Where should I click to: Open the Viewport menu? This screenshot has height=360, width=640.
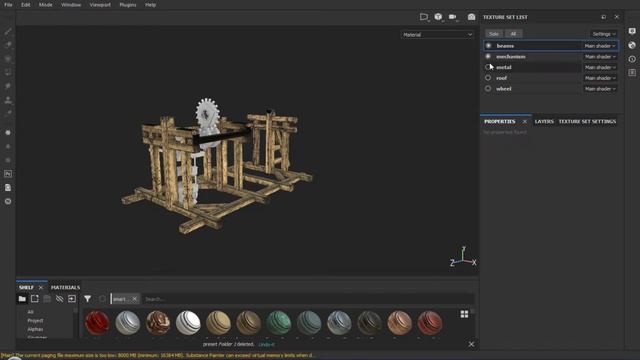click(x=100, y=5)
